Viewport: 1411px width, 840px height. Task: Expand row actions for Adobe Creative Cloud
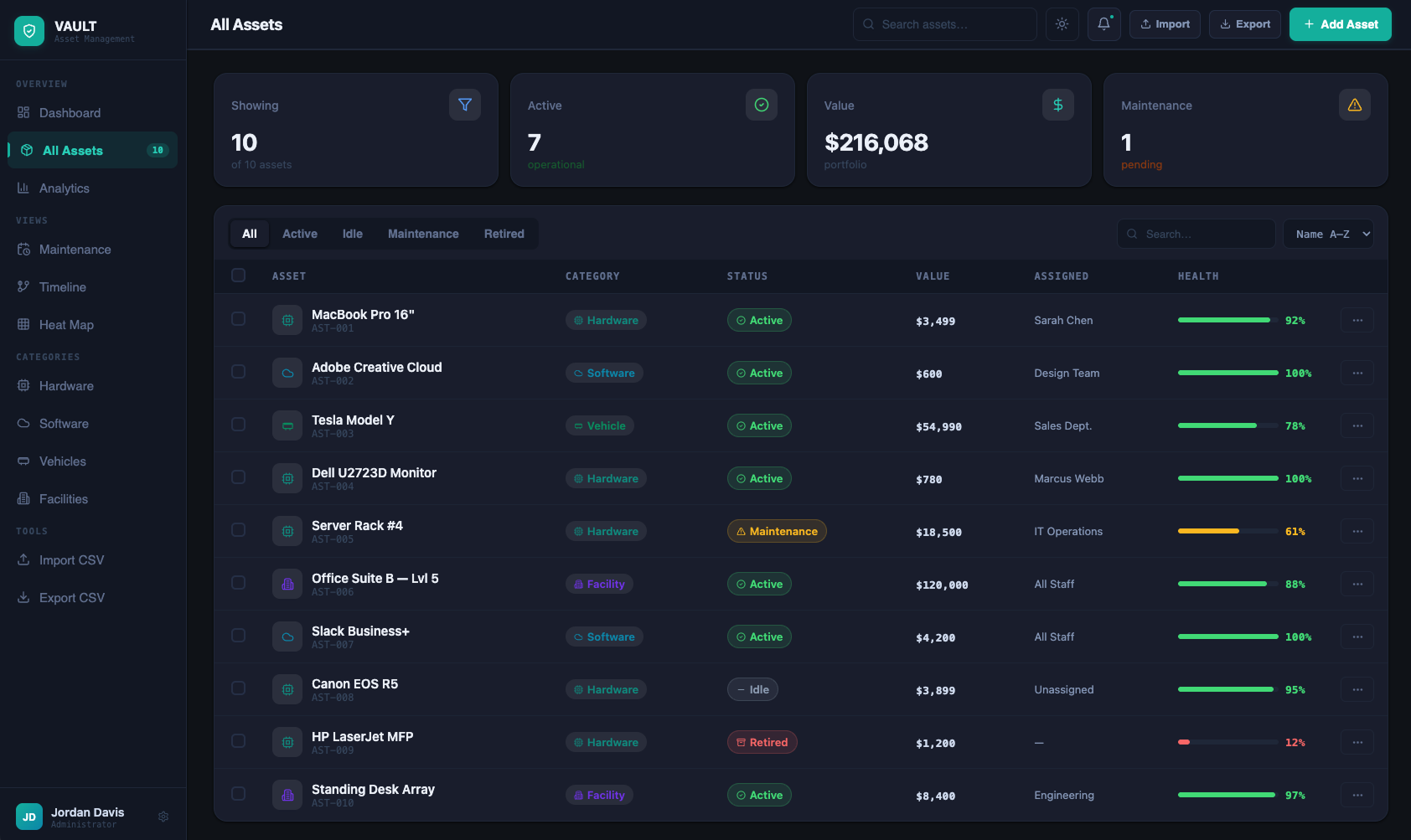tap(1357, 373)
